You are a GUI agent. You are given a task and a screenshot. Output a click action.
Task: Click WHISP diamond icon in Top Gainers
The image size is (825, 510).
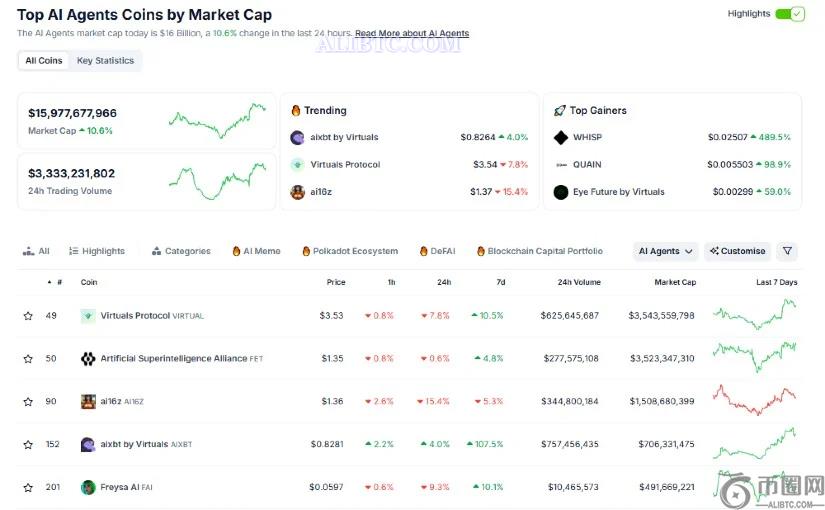tap(561, 137)
